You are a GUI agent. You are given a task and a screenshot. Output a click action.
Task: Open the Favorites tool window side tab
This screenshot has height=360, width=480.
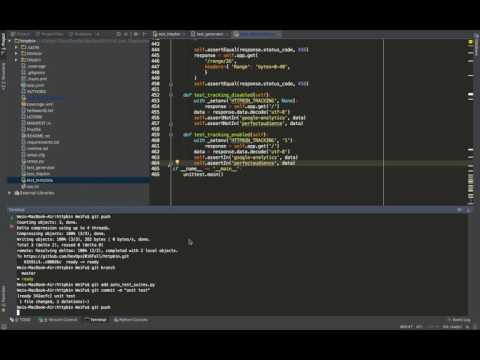click(3, 299)
